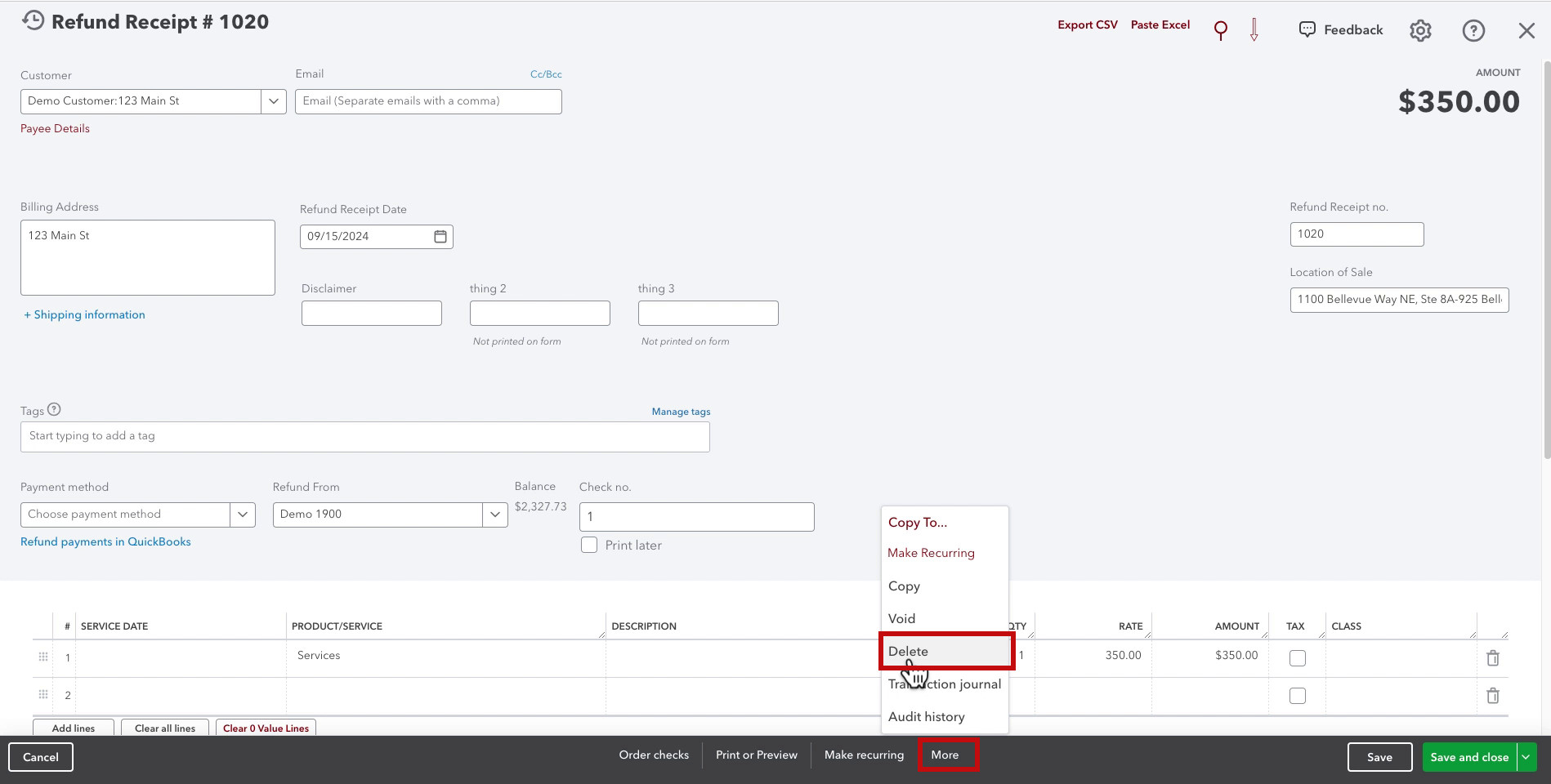This screenshot has width=1551, height=784.
Task: Choose Void from the More menu
Action: click(901, 619)
